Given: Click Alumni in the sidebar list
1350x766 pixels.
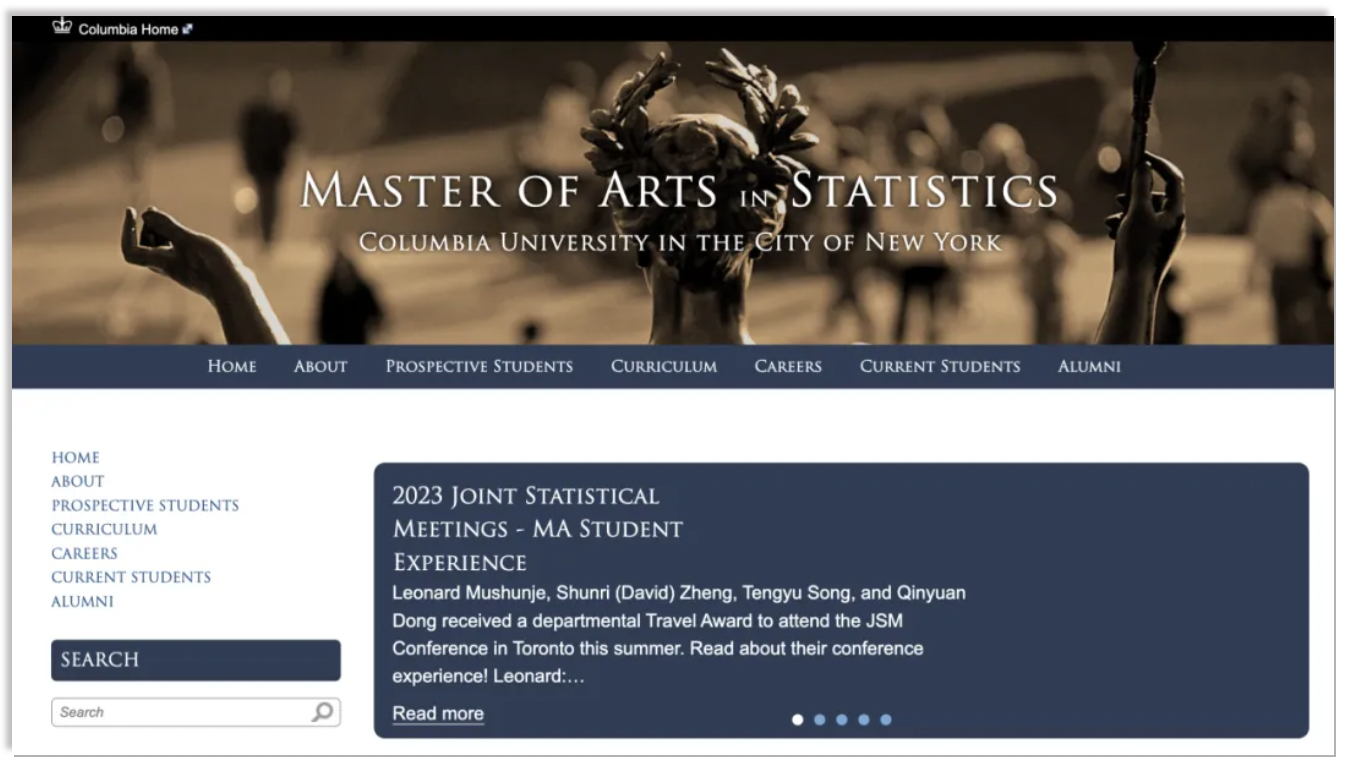Looking at the screenshot, I should click(83, 602).
